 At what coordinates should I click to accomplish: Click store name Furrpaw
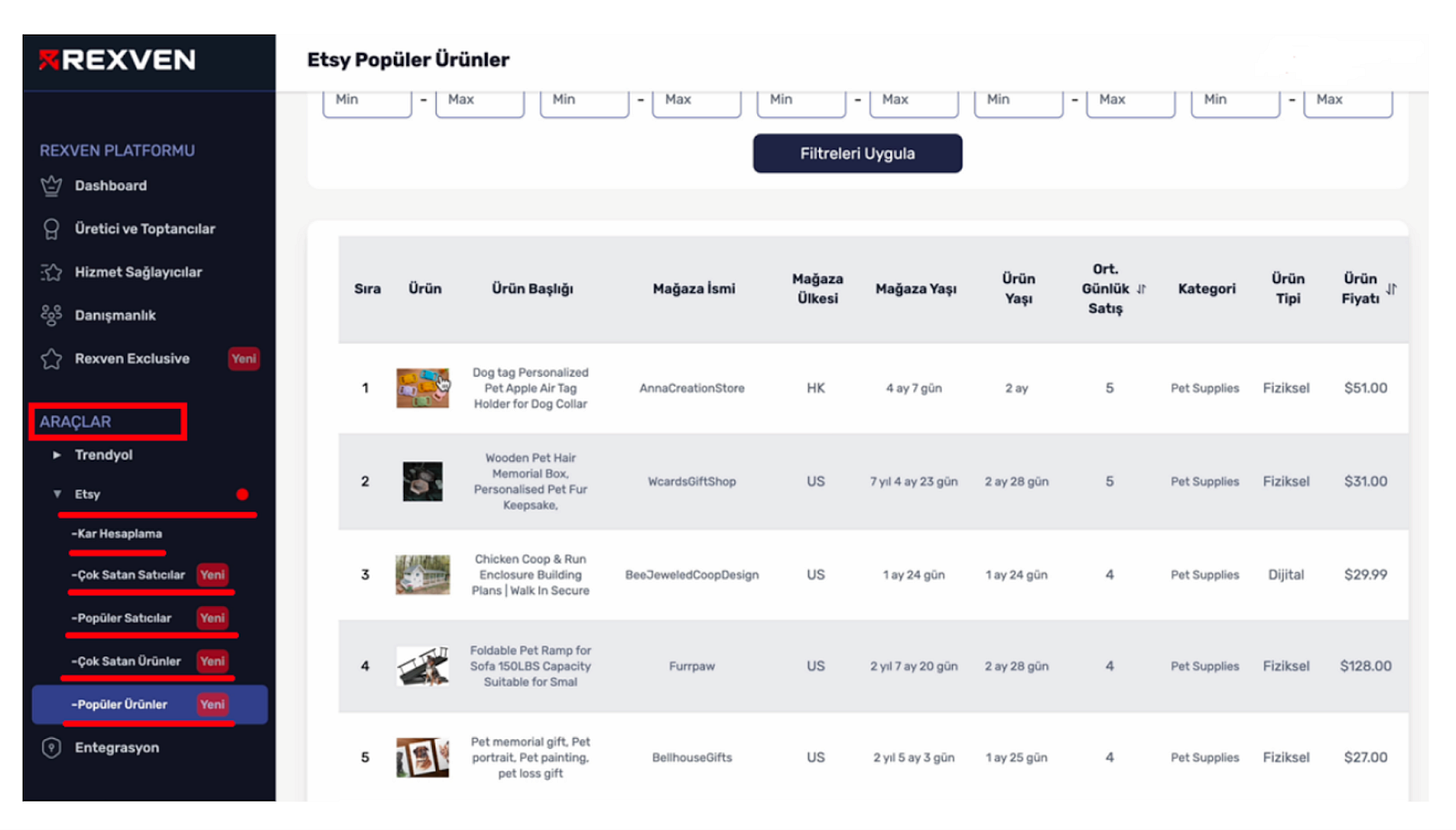[x=692, y=667]
